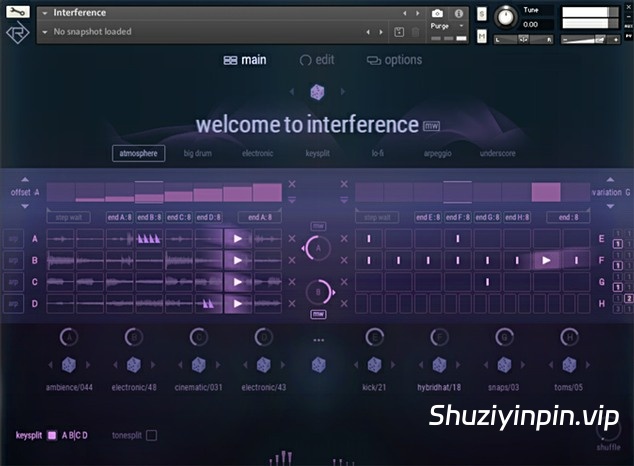Image resolution: width=634 pixels, height=466 pixels.
Task: Click the camera snapshot icon
Action: click(437, 13)
